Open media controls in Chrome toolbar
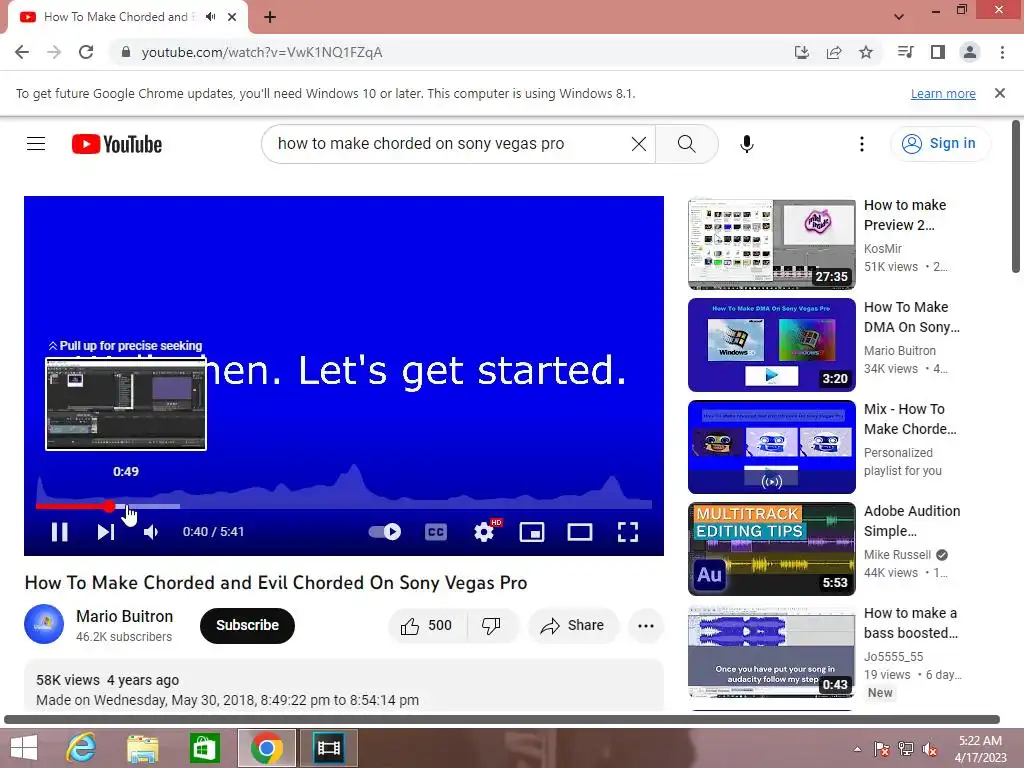Screen dimensions: 1024x768 pos(905,52)
